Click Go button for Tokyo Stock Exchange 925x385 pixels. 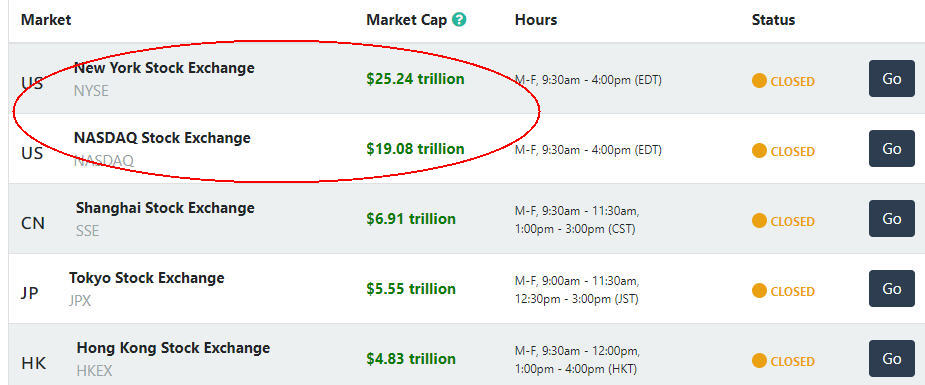[891, 288]
